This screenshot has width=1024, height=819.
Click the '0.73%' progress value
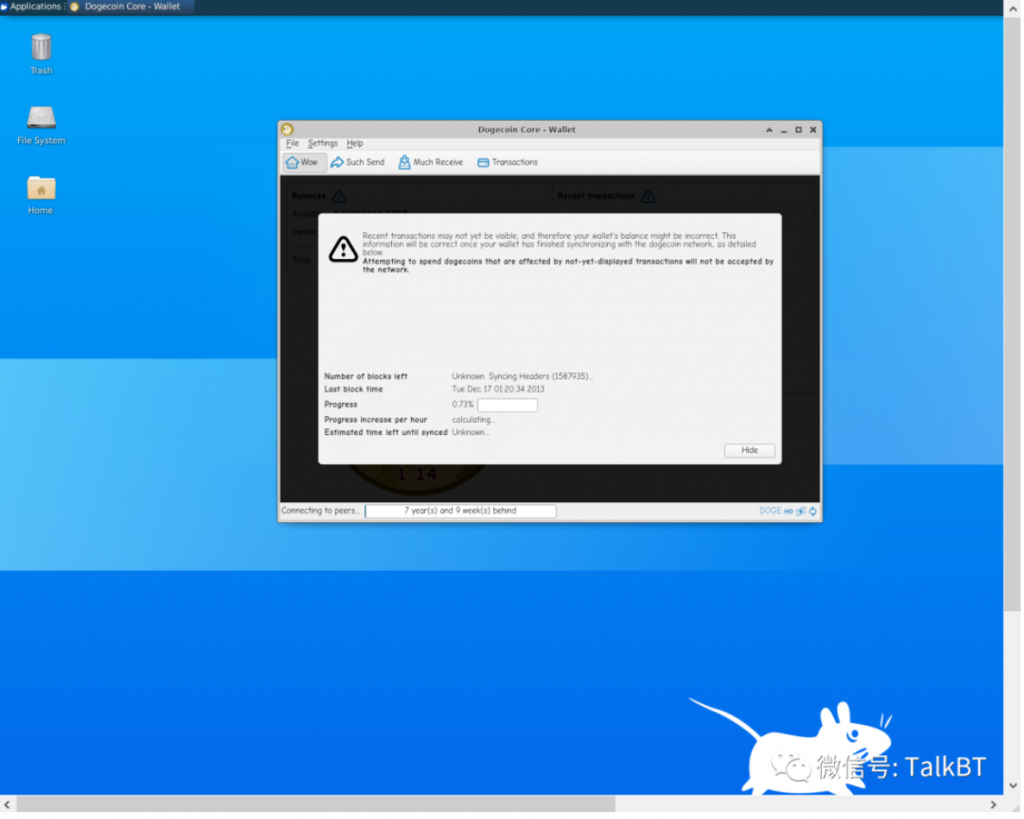(462, 405)
